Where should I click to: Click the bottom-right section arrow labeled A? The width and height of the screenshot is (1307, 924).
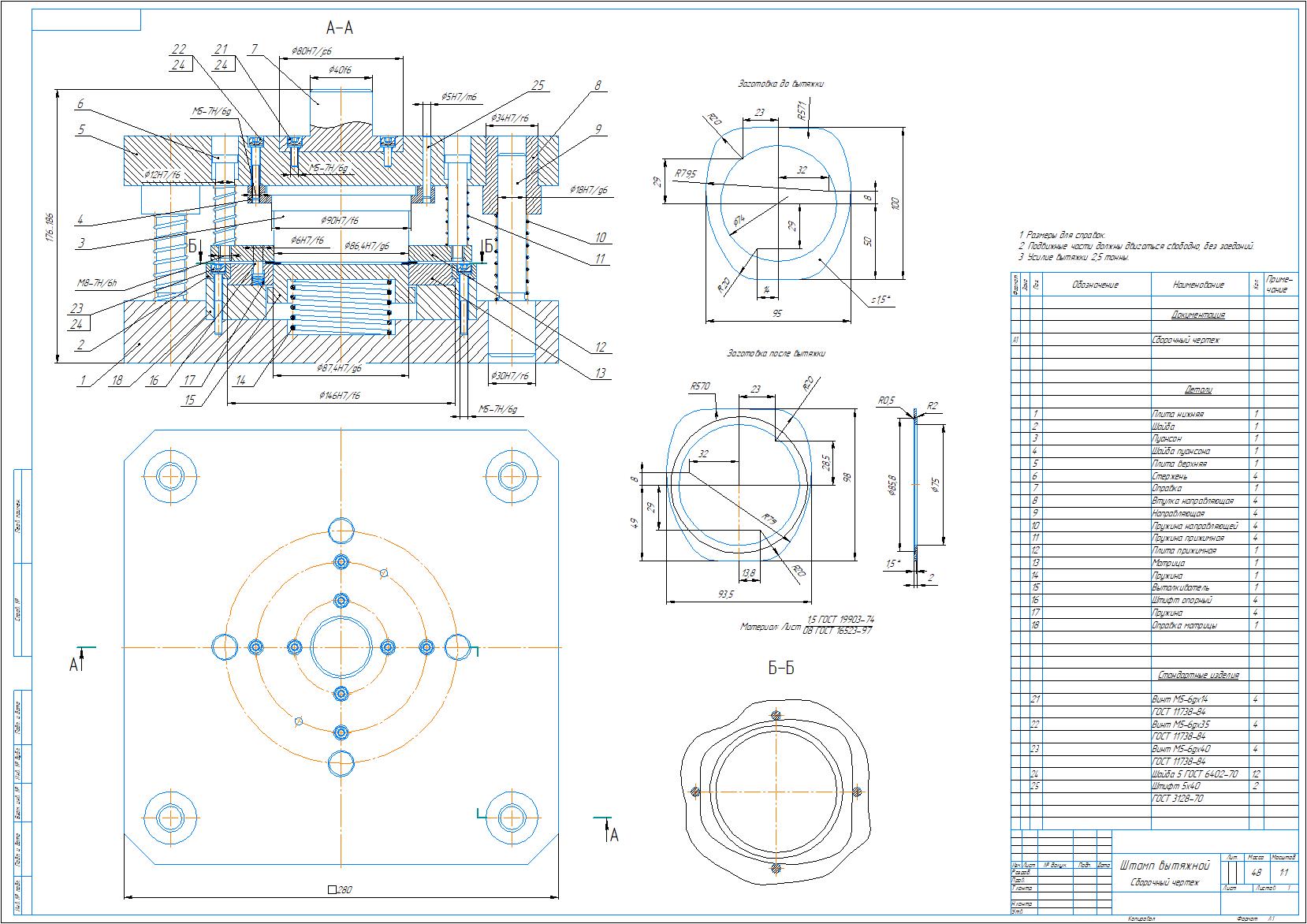click(x=609, y=829)
